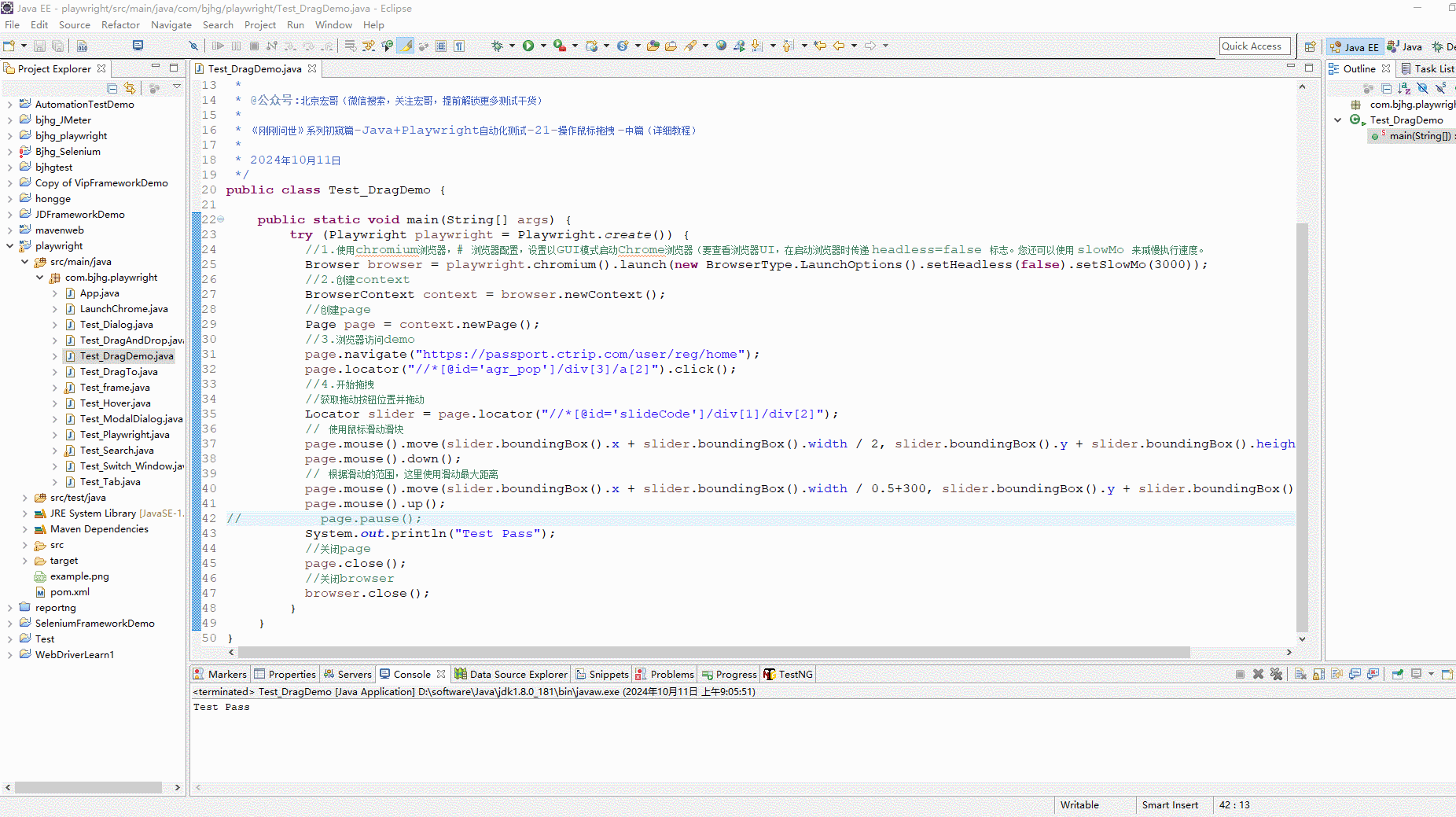
Task: Click the Back navigation arrow icon
Action: click(x=839, y=46)
